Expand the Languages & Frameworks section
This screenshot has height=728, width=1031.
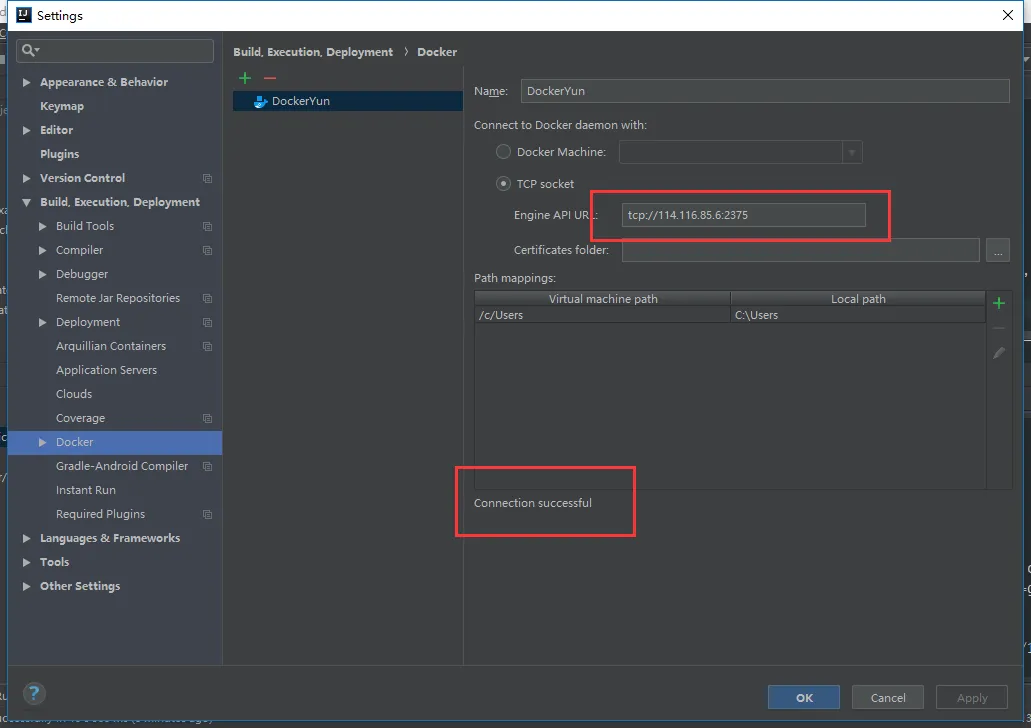[x=27, y=538]
